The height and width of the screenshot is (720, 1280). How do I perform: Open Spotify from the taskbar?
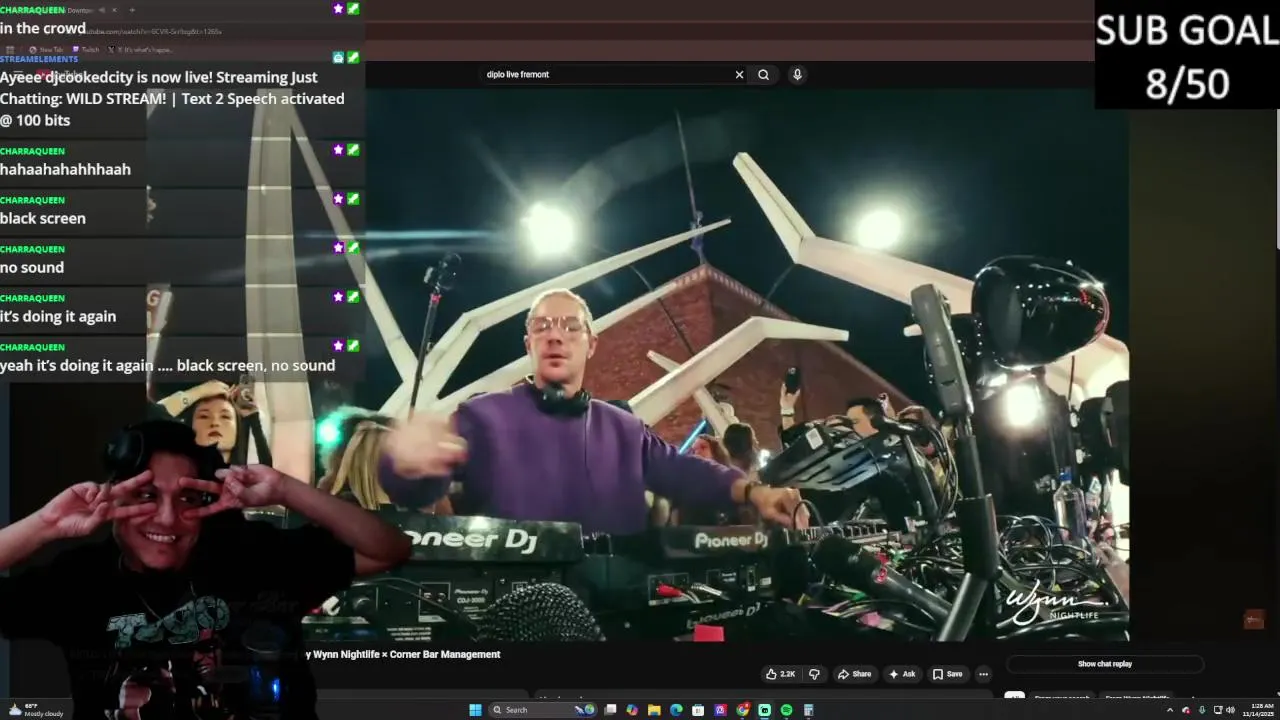[x=786, y=710]
